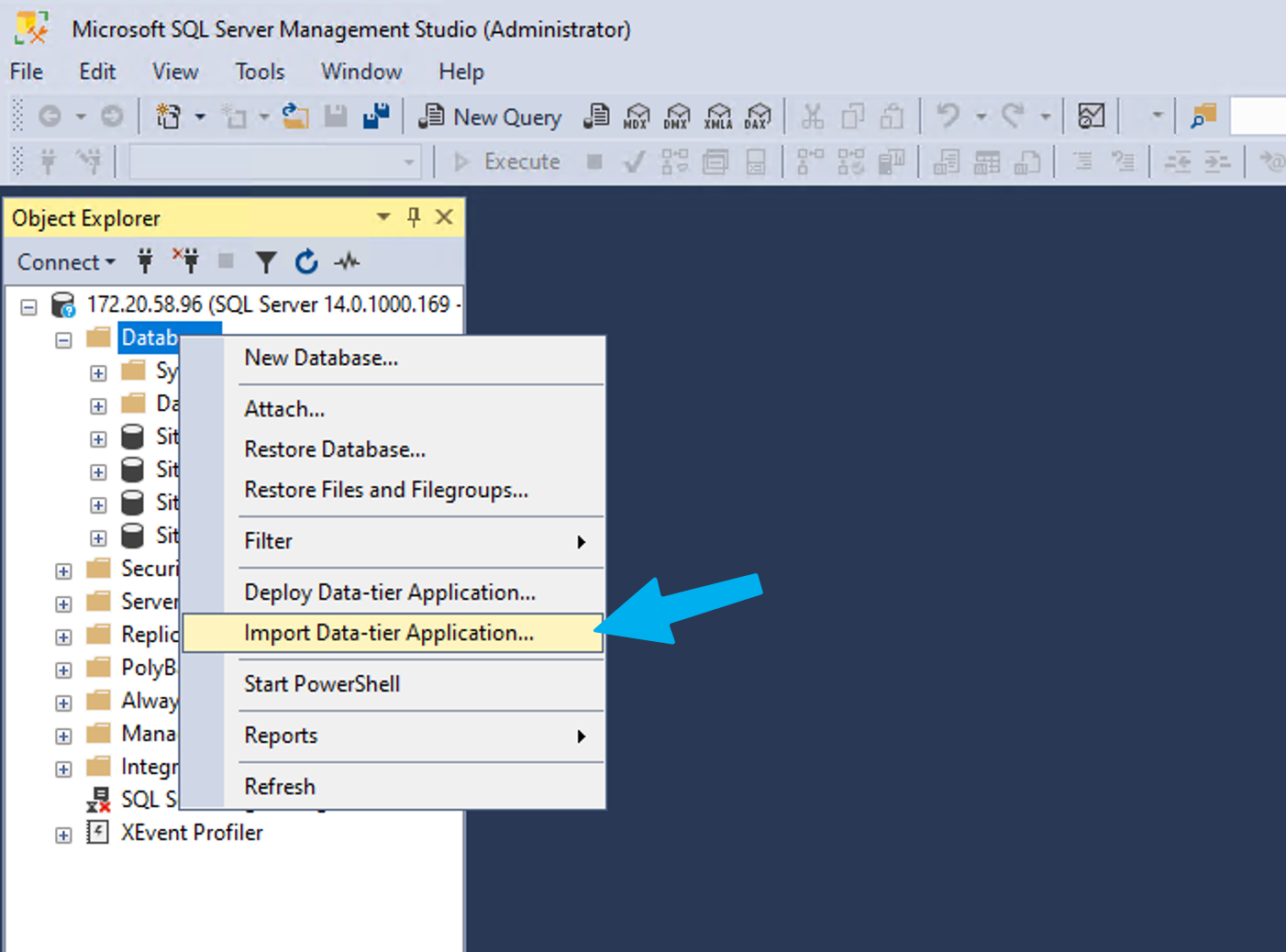Open the Tools menu

point(260,72)
